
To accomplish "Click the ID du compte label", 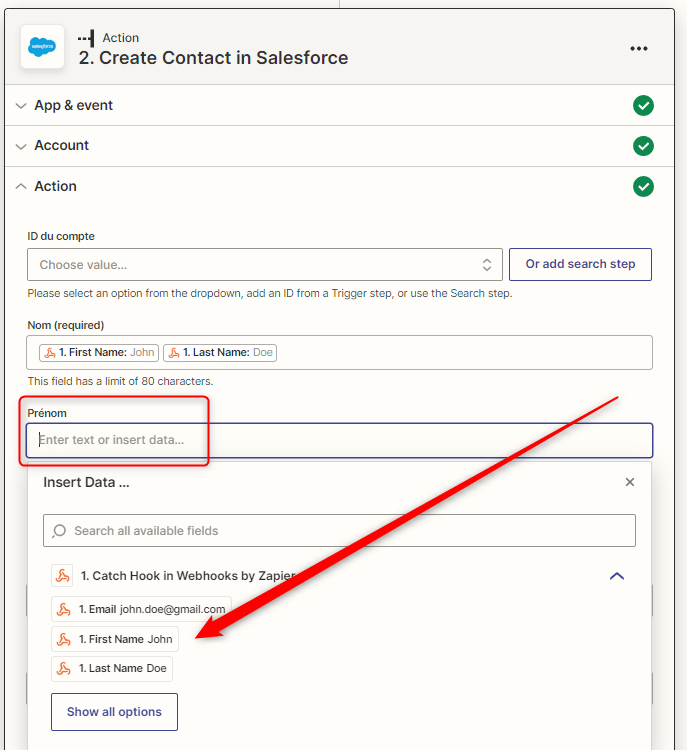I will [x=61, y=236].
